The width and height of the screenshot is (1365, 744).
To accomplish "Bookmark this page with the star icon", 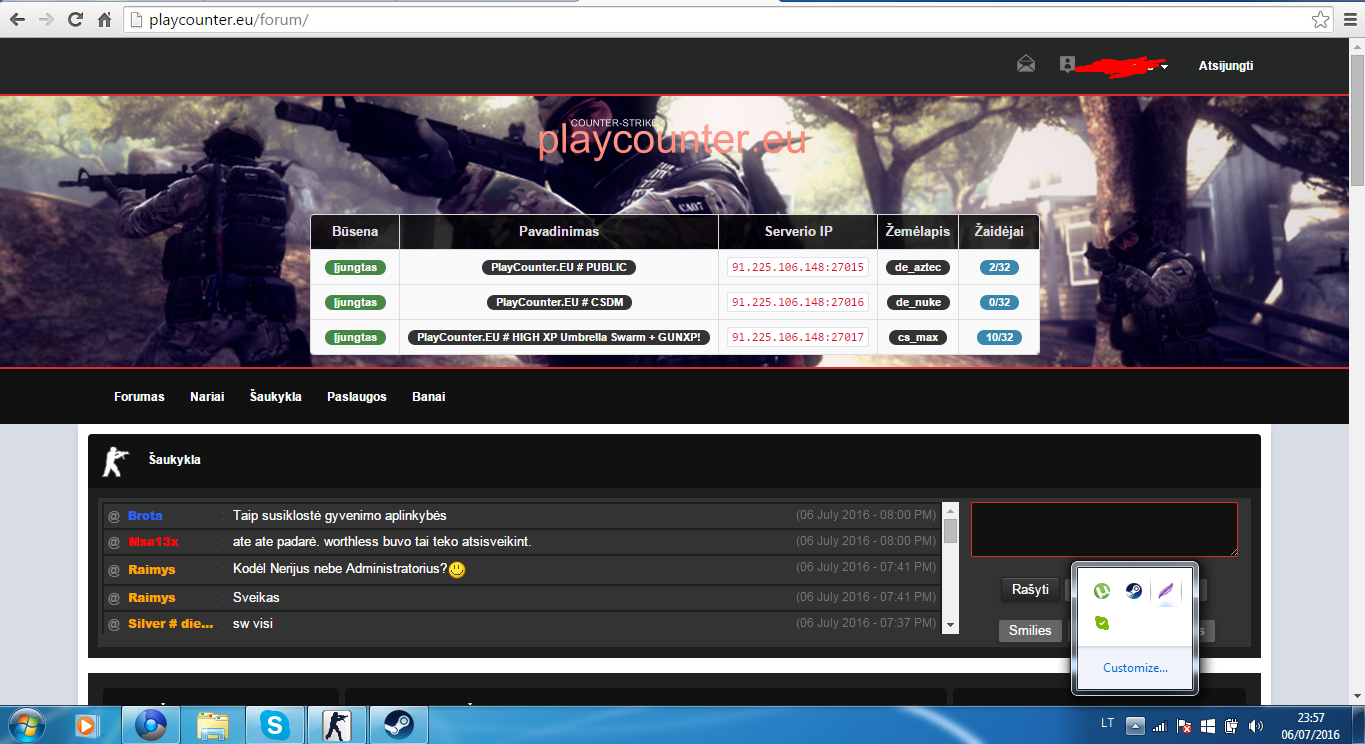I will click(x=1321, y=19).
